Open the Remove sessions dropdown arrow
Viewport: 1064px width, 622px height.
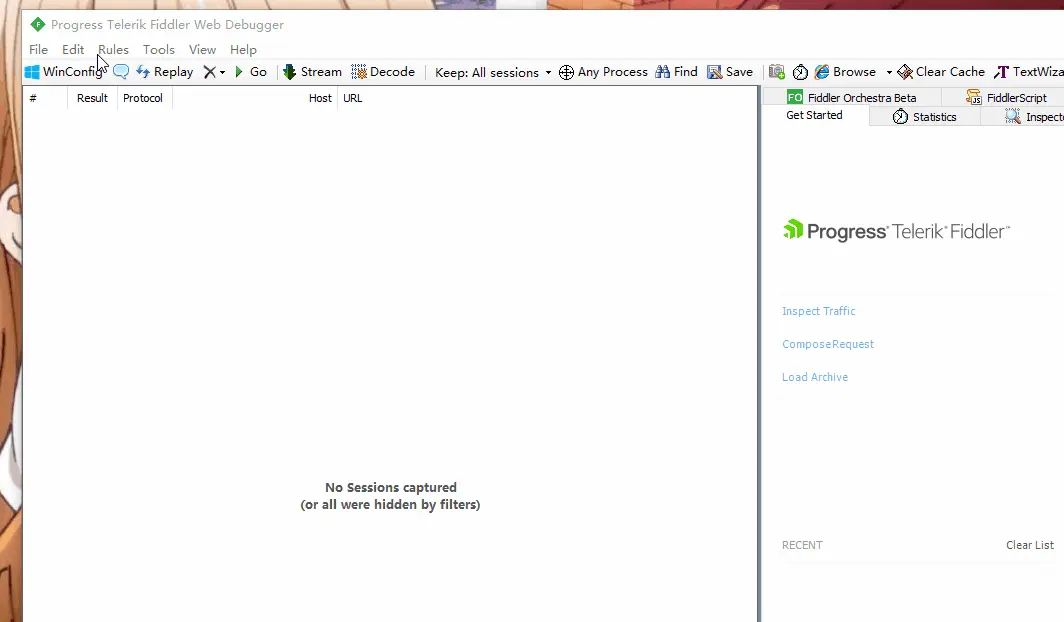point(223,73)
